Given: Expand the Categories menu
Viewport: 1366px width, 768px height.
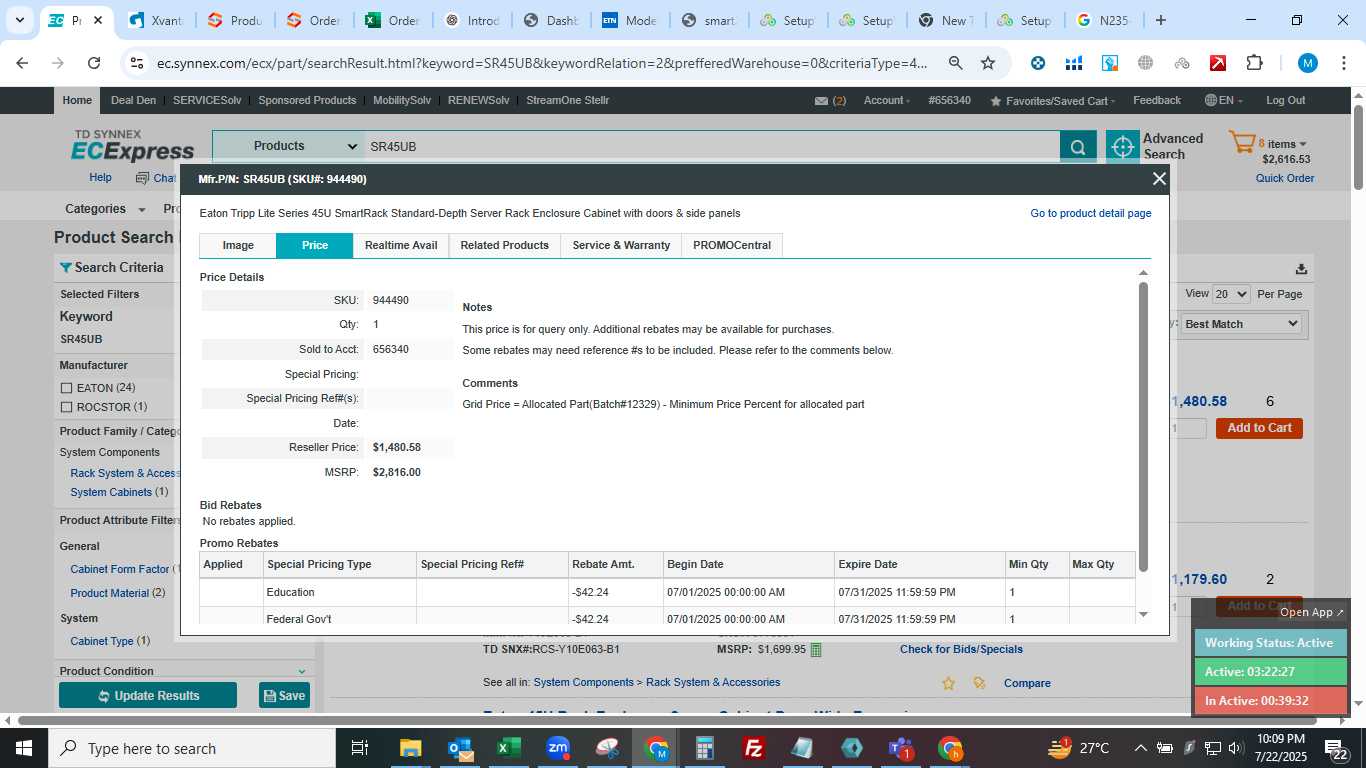Looking at the screenshot, I should pos(105,209).
